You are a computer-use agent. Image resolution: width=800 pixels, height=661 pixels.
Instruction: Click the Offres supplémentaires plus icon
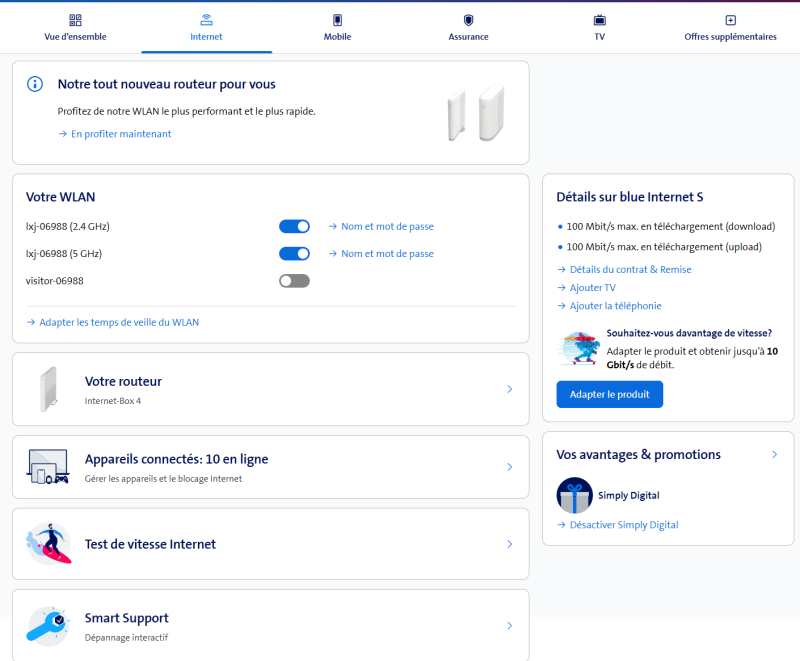730,20
